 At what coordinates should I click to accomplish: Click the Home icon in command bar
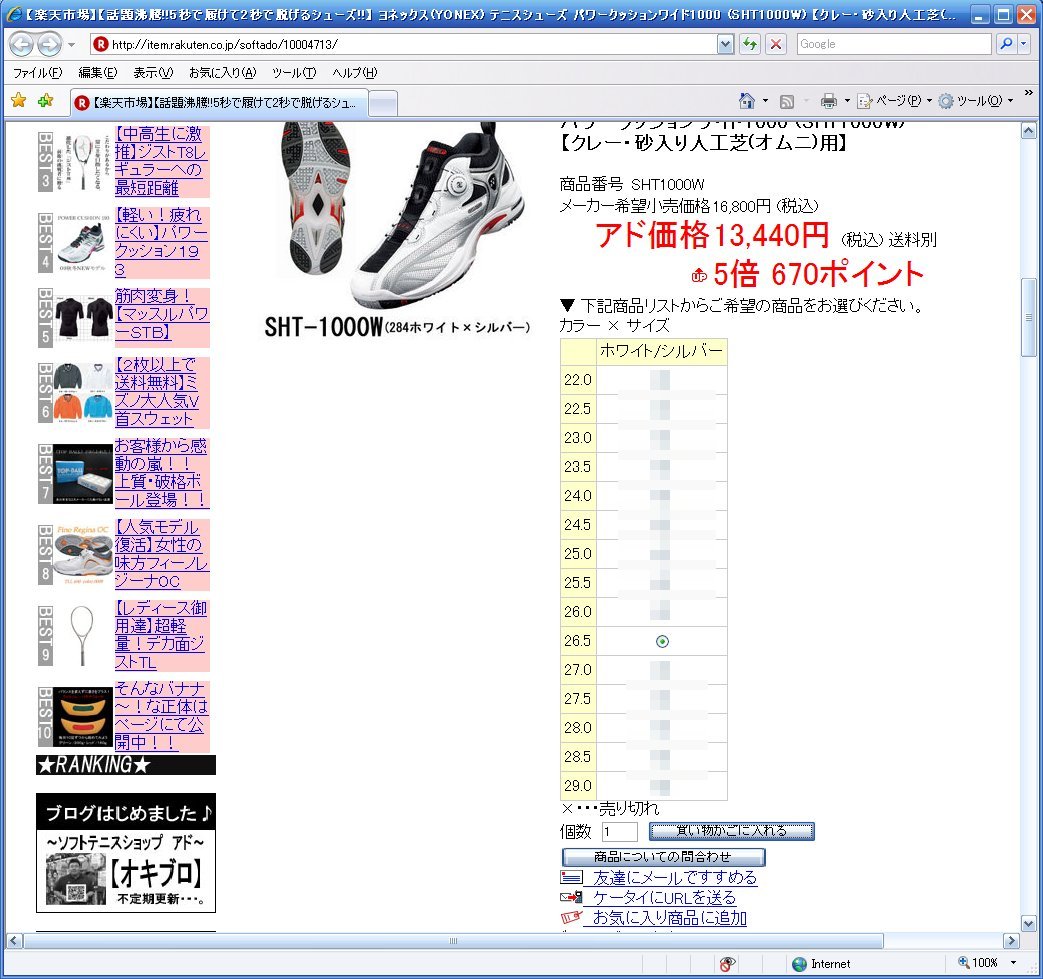pyautogui.click(x=747, y=100)
